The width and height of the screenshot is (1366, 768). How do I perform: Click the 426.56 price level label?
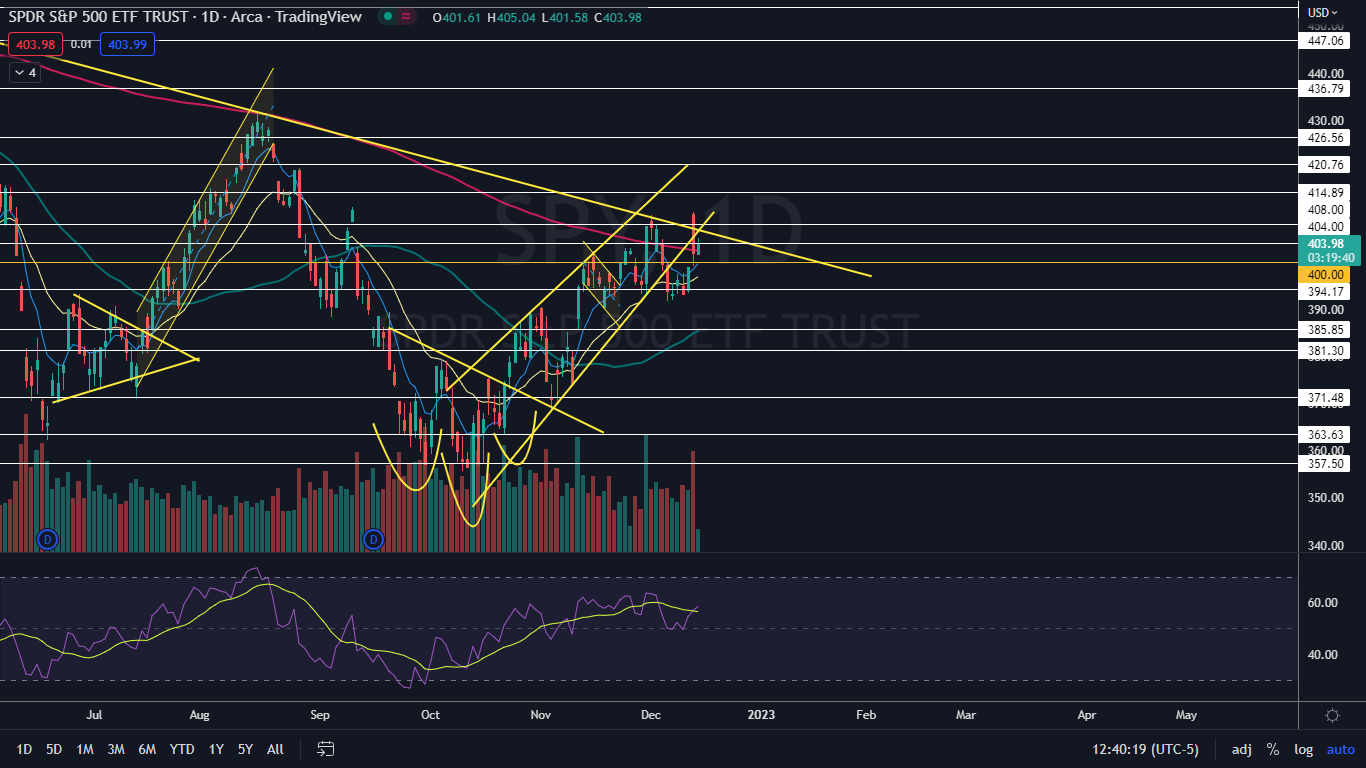[x=1325, y=137]
